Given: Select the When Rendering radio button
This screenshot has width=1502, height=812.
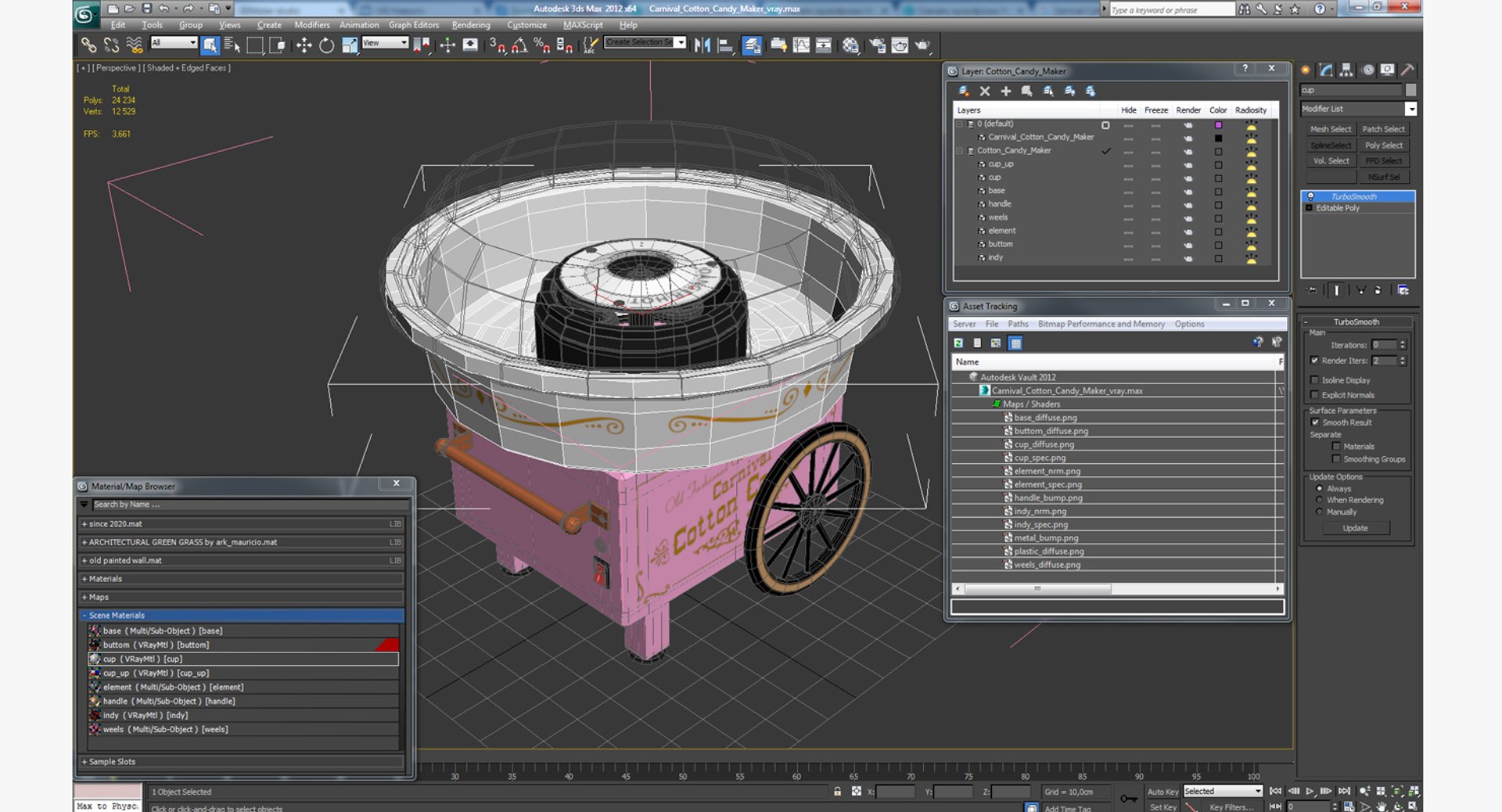Looking at the screenshot, I should click(1320, 500).
